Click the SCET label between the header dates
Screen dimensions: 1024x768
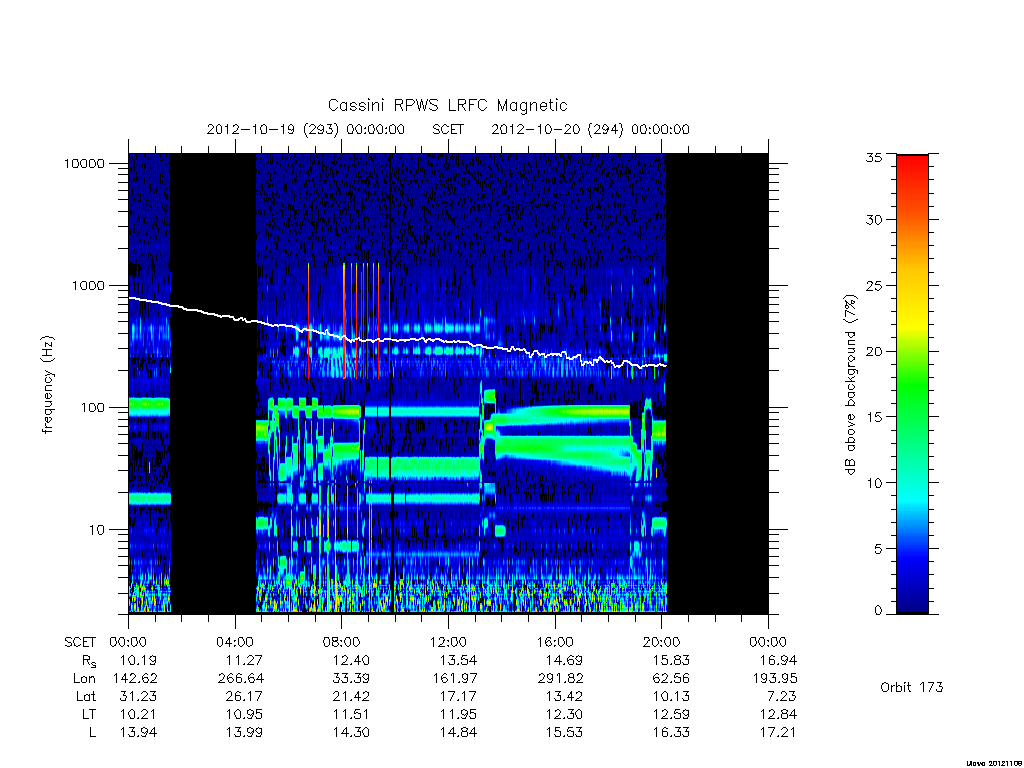(x=448, y=129)
